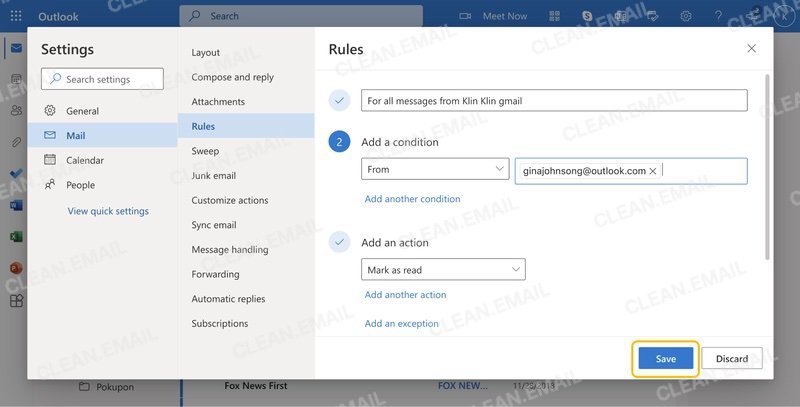The width and height of the screenshot is (800, 407).
Task: Open Mail icon in left app rail
Action: (16, 48)
